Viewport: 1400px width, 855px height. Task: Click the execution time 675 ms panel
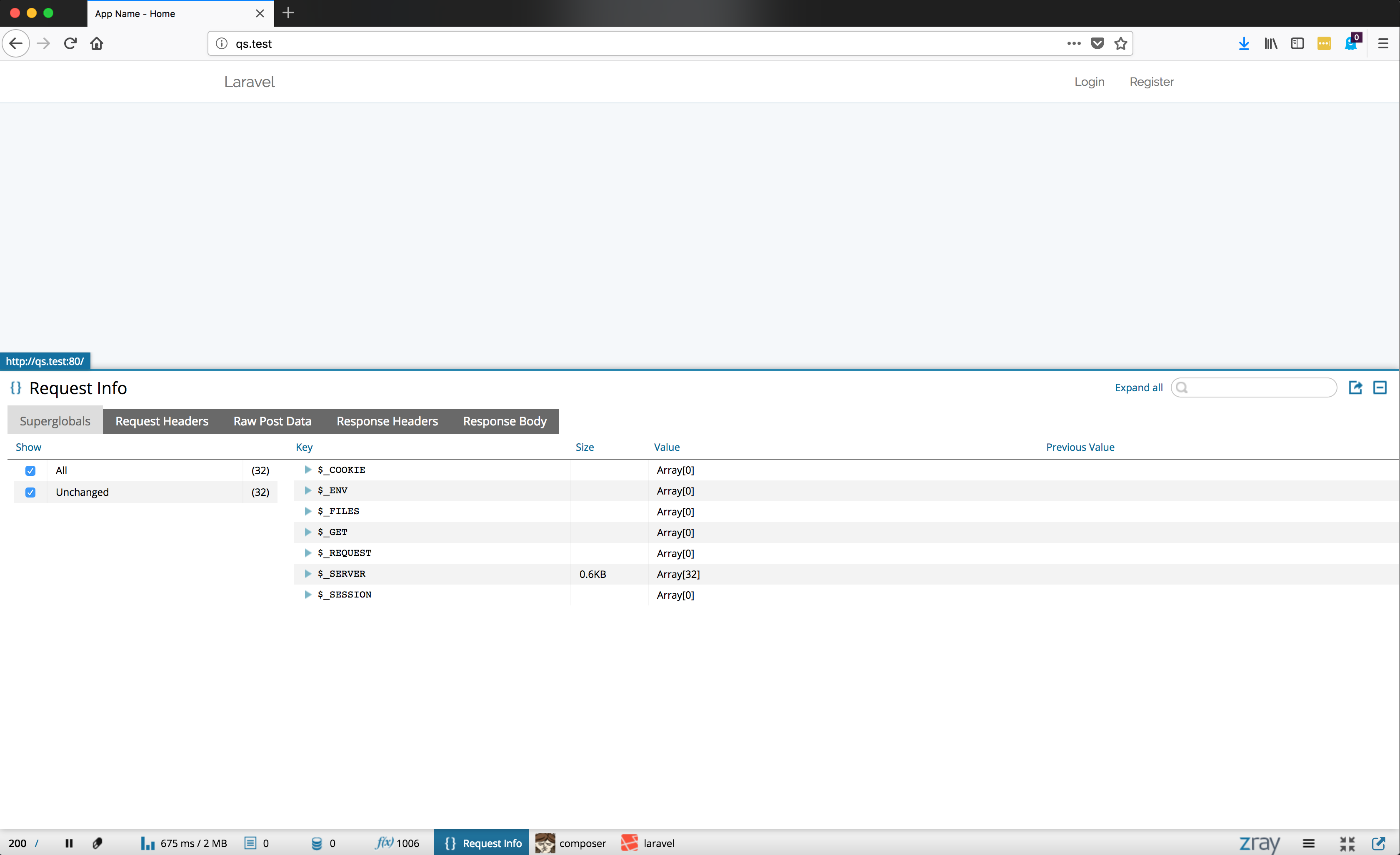[183, 843]
